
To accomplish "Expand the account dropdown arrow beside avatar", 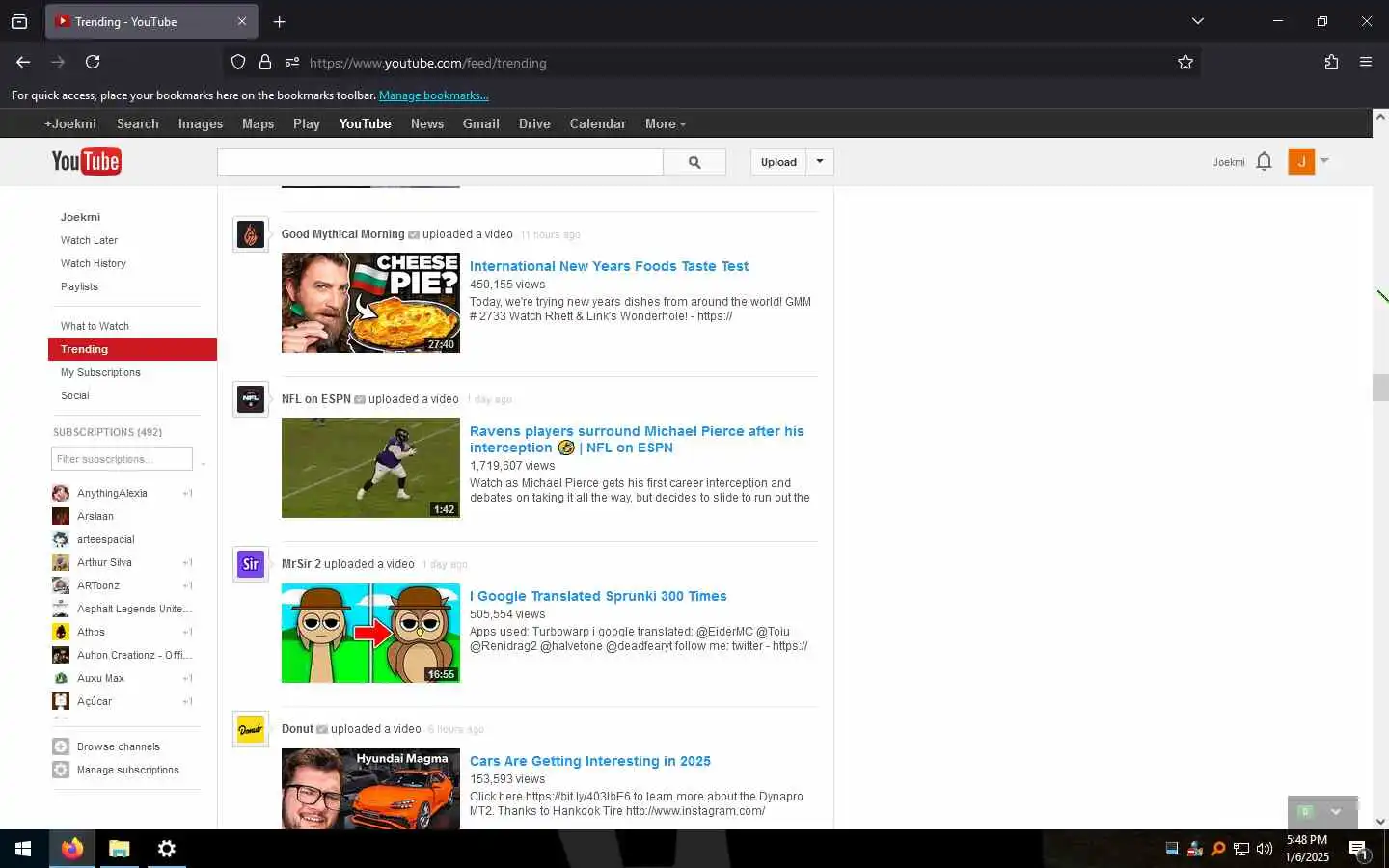I will point(1324,160).
